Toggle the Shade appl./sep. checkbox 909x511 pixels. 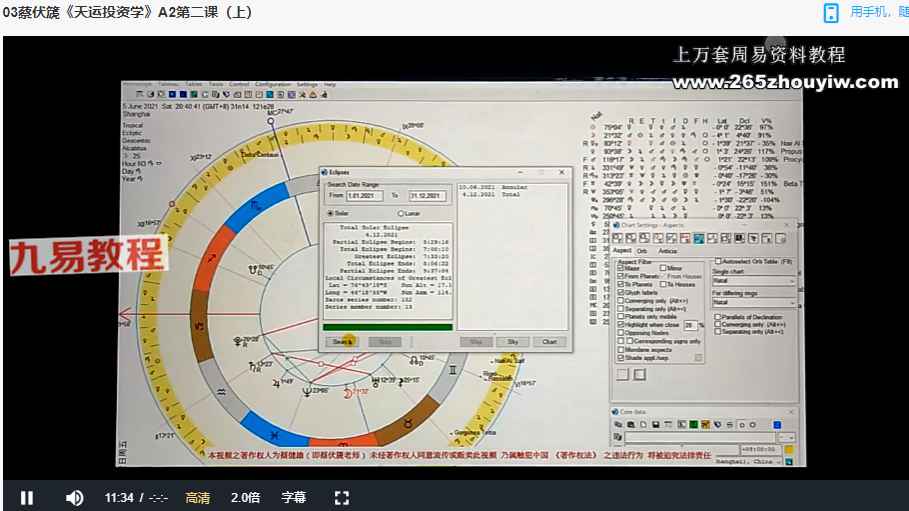pyautogui.click(x=621, y=358)
